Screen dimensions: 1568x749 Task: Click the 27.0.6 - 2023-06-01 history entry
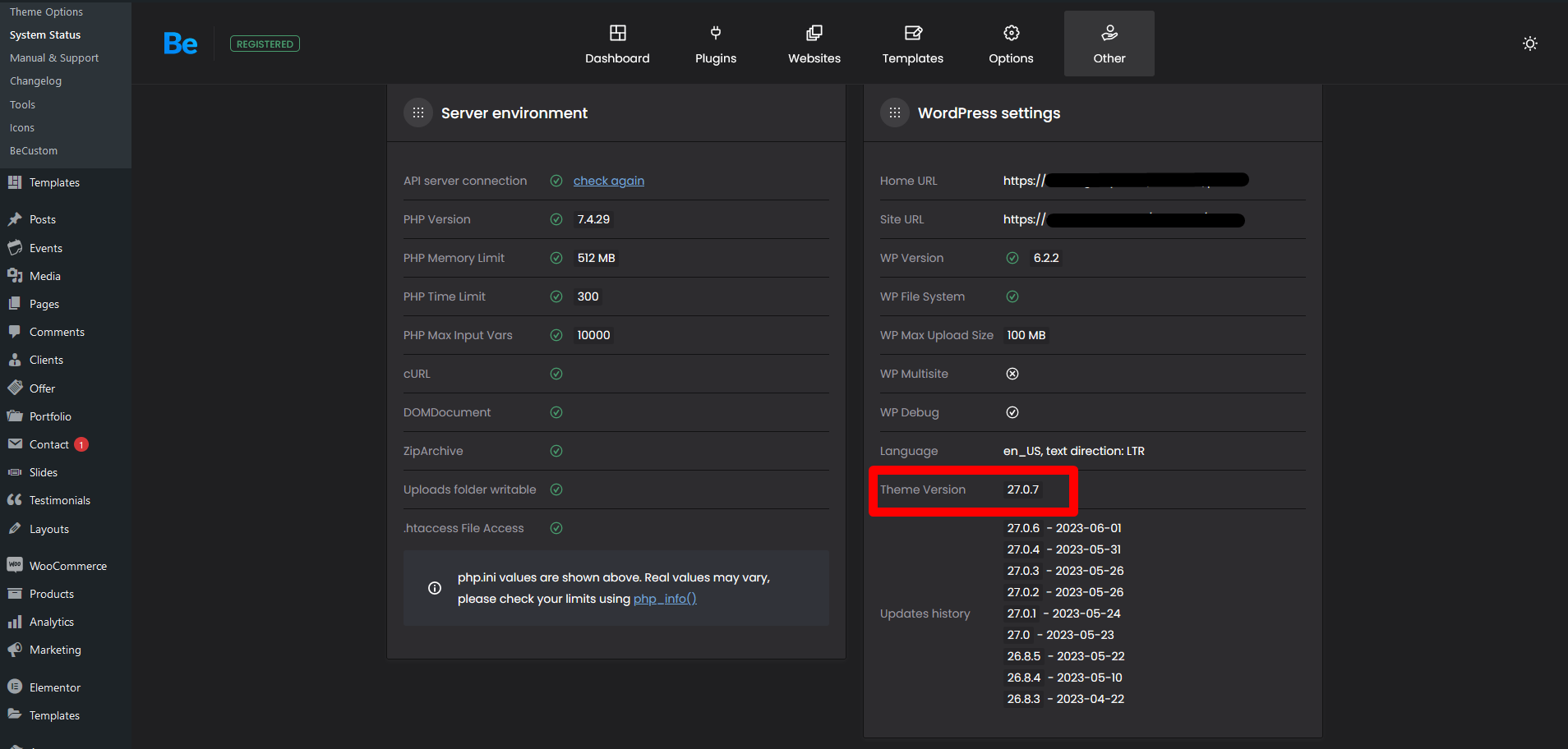point(1064,528)
